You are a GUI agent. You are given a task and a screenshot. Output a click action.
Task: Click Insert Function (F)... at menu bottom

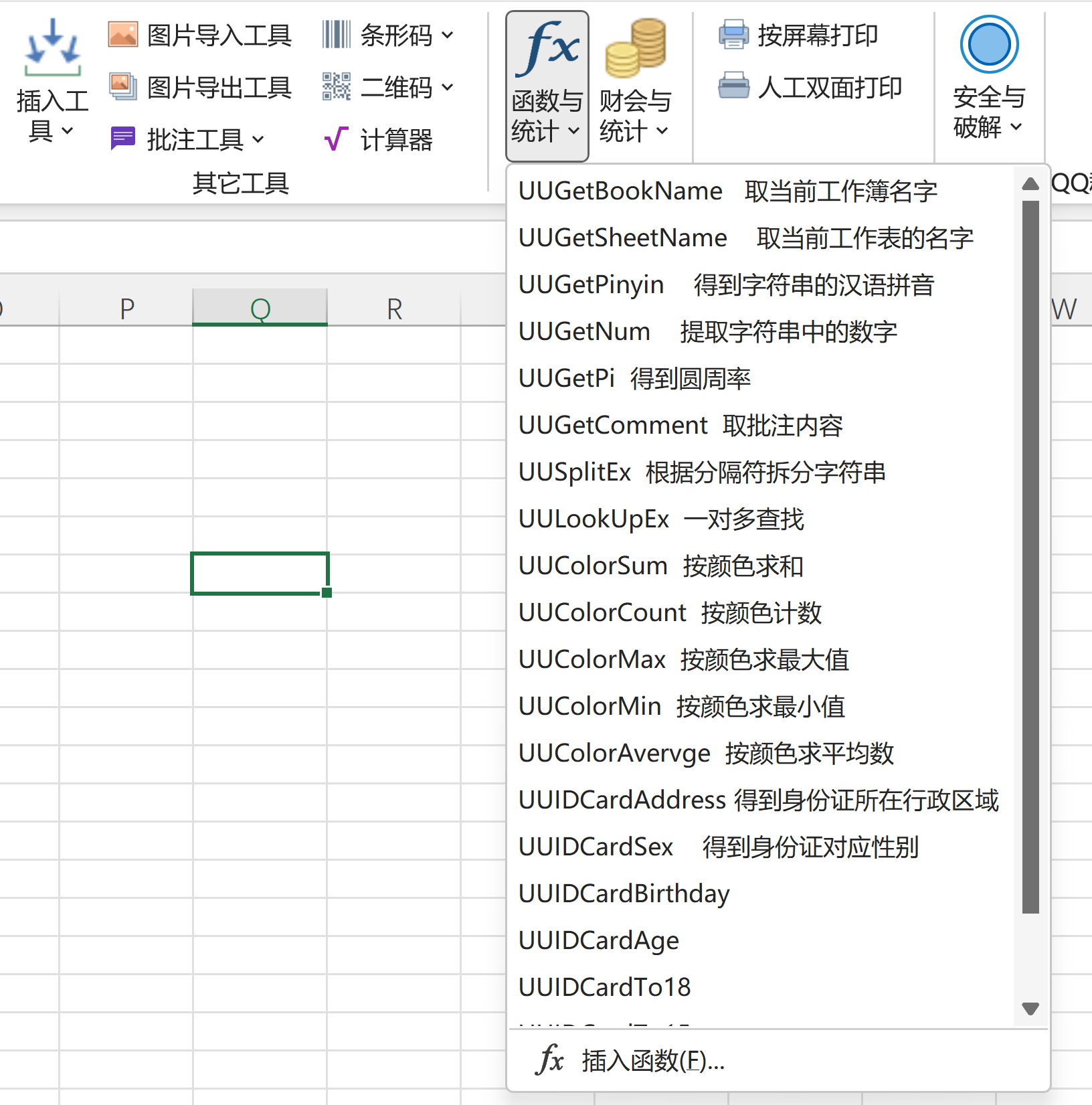point(652,1061)
